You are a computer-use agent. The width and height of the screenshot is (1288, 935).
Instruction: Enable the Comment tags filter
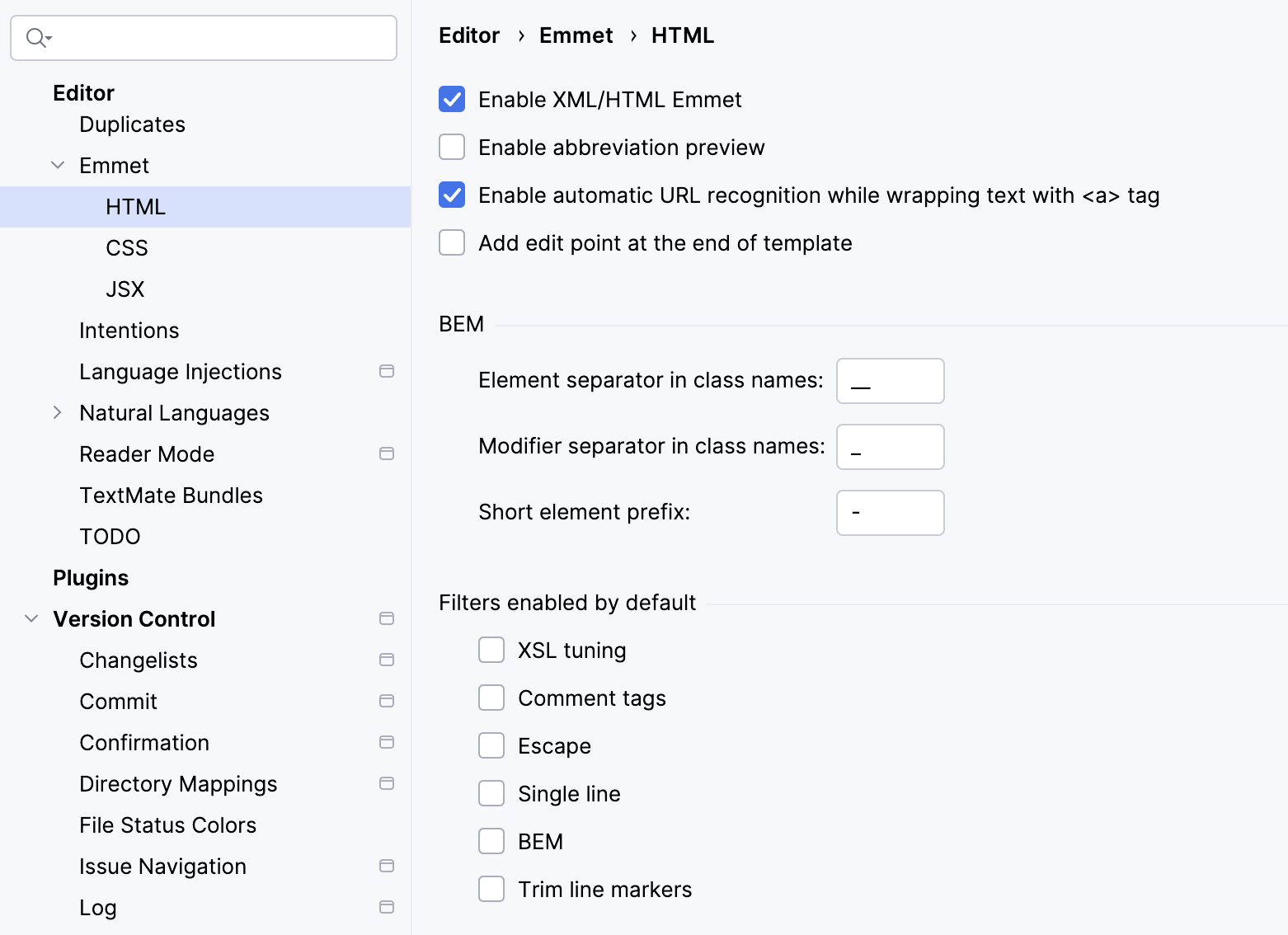pyautogui.click(x=491, y=697)
